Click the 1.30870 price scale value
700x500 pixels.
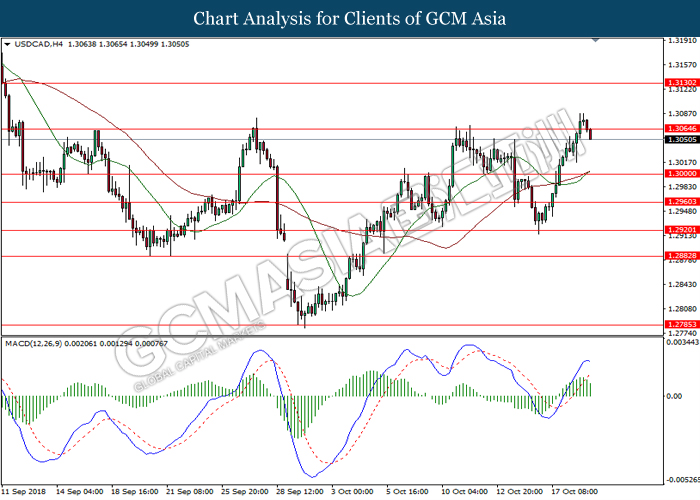pos(682,114)
